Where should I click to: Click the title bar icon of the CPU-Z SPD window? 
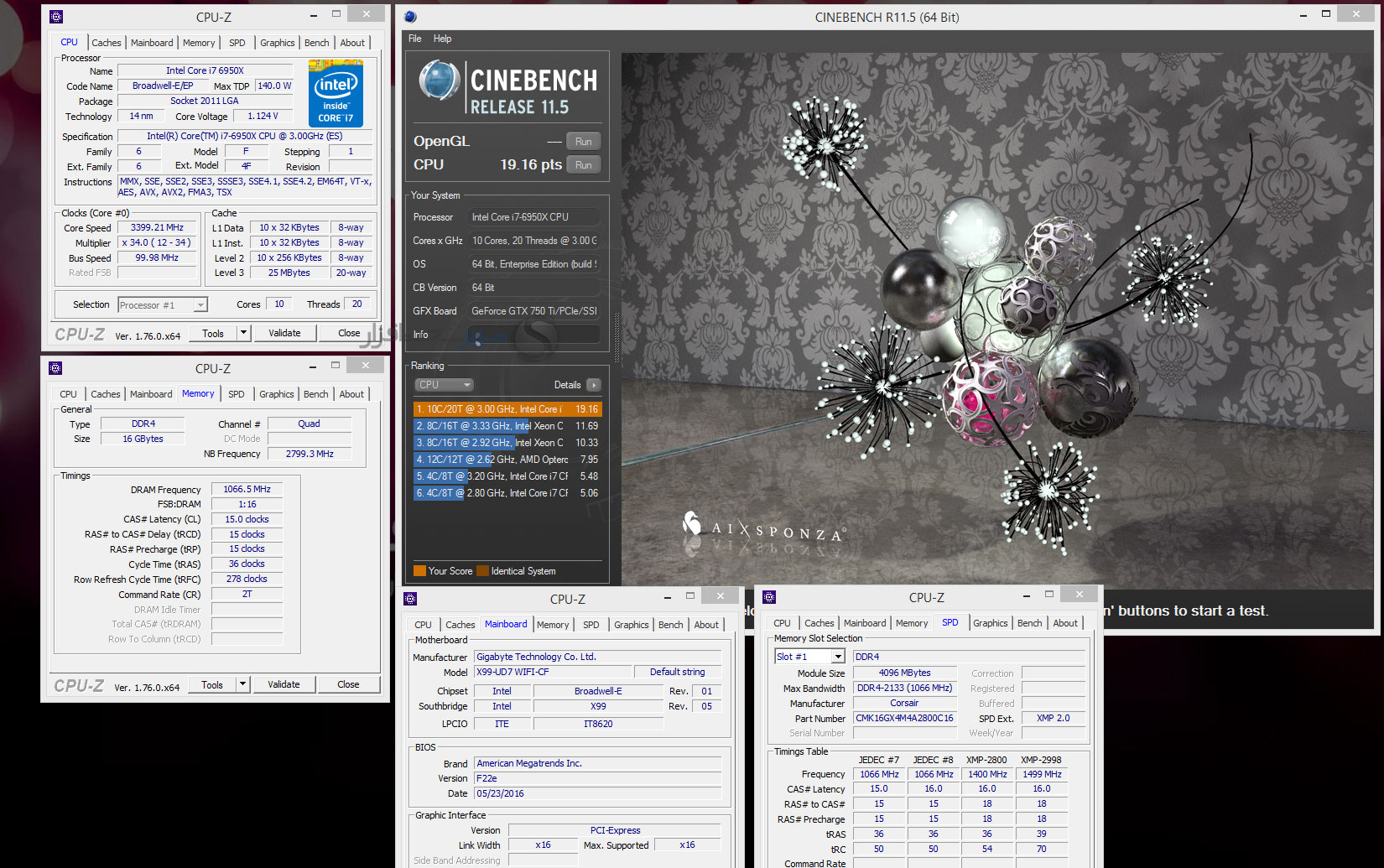point(769,597)
